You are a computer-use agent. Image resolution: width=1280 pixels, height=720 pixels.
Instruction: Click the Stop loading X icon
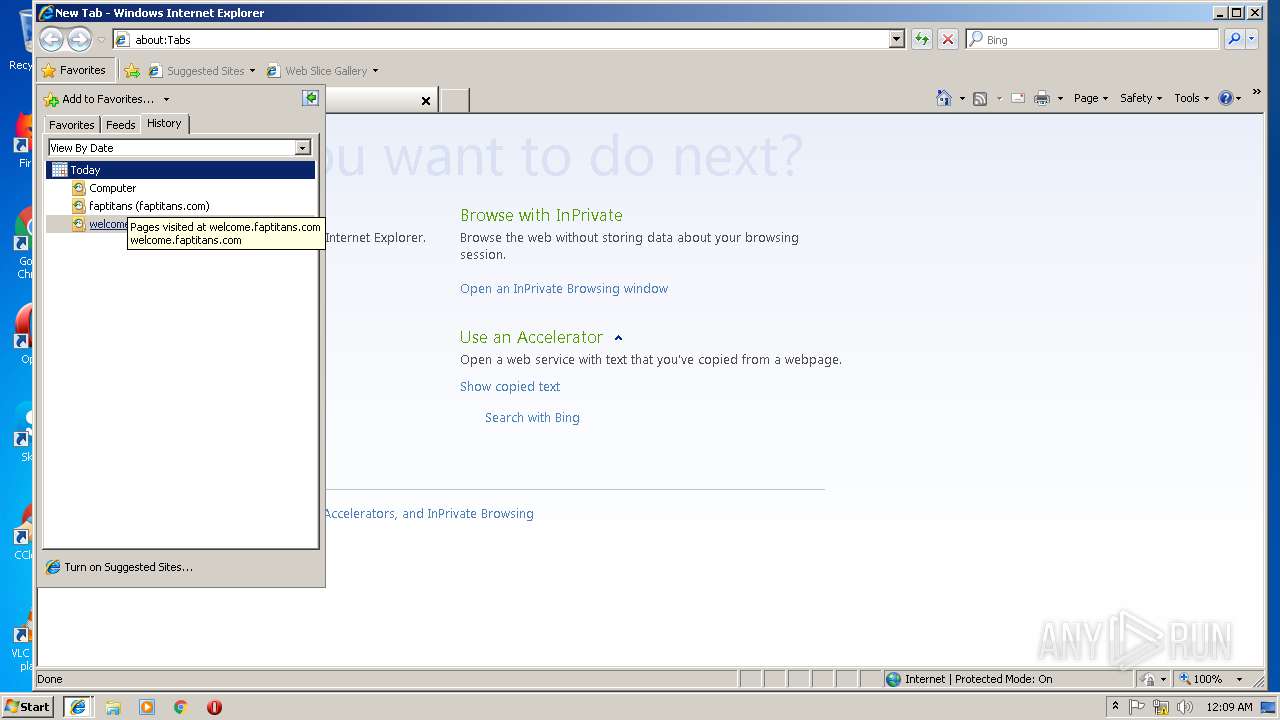pyautogui.click(x=948, y=39)
